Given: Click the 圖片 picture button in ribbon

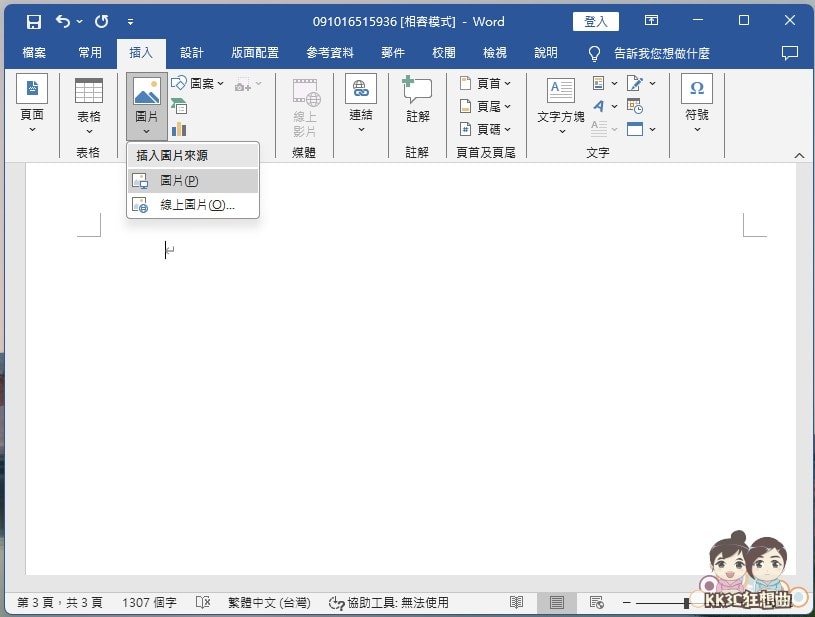Looking at the screenshot, I should [147, 107].
